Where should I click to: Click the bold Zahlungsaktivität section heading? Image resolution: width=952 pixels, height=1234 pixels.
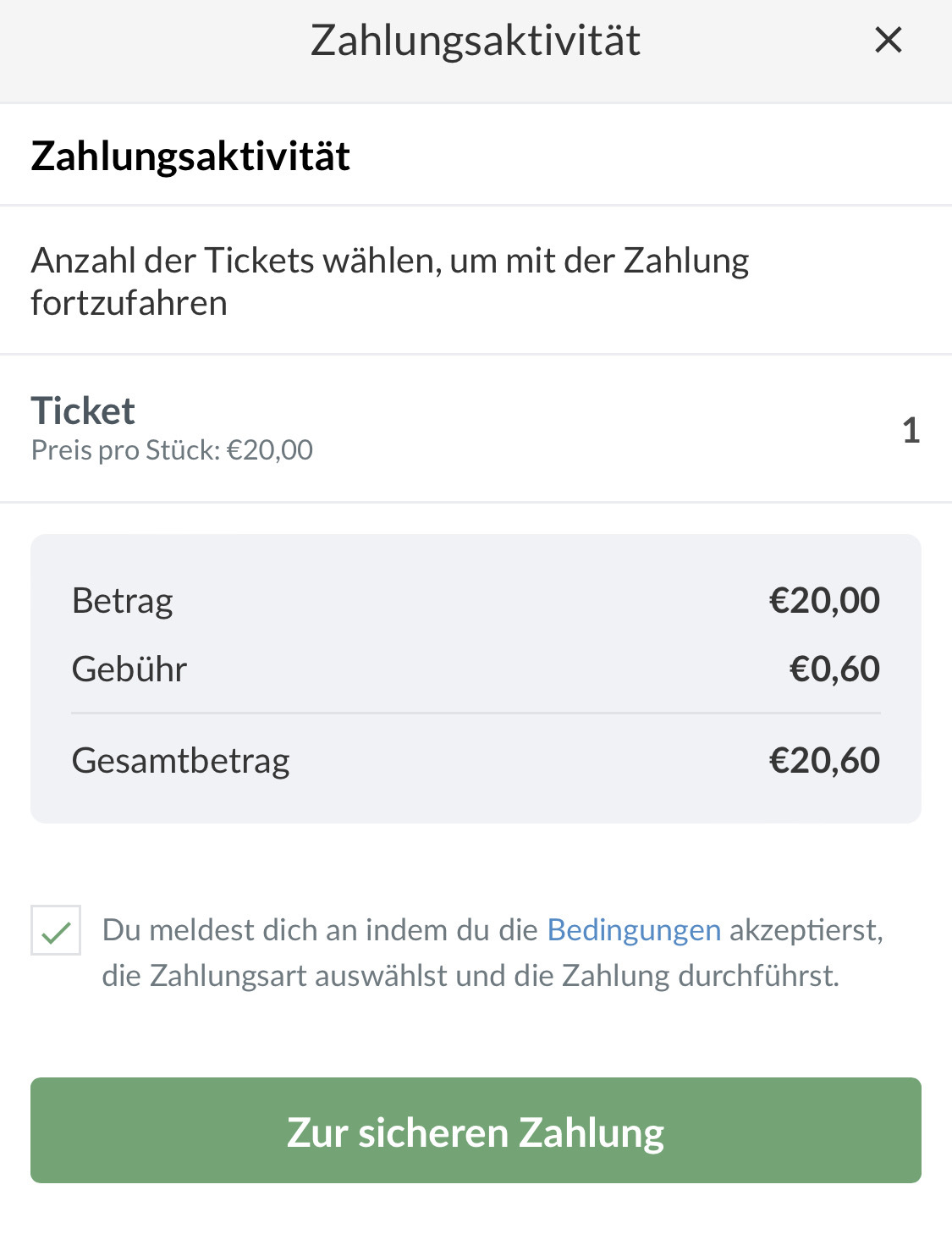click(190, 157)
